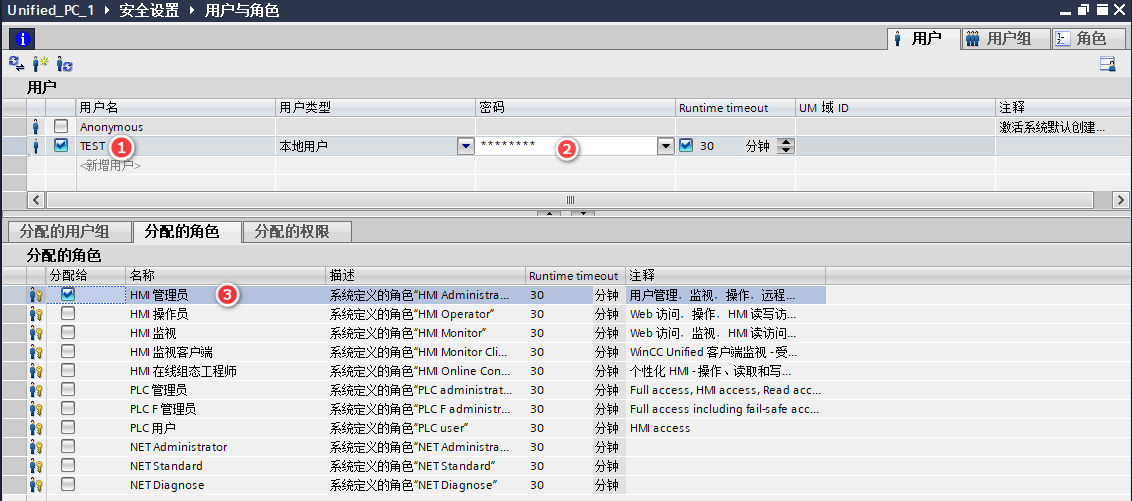Open the 本地用户 user type dropdown

coord(466,146)
